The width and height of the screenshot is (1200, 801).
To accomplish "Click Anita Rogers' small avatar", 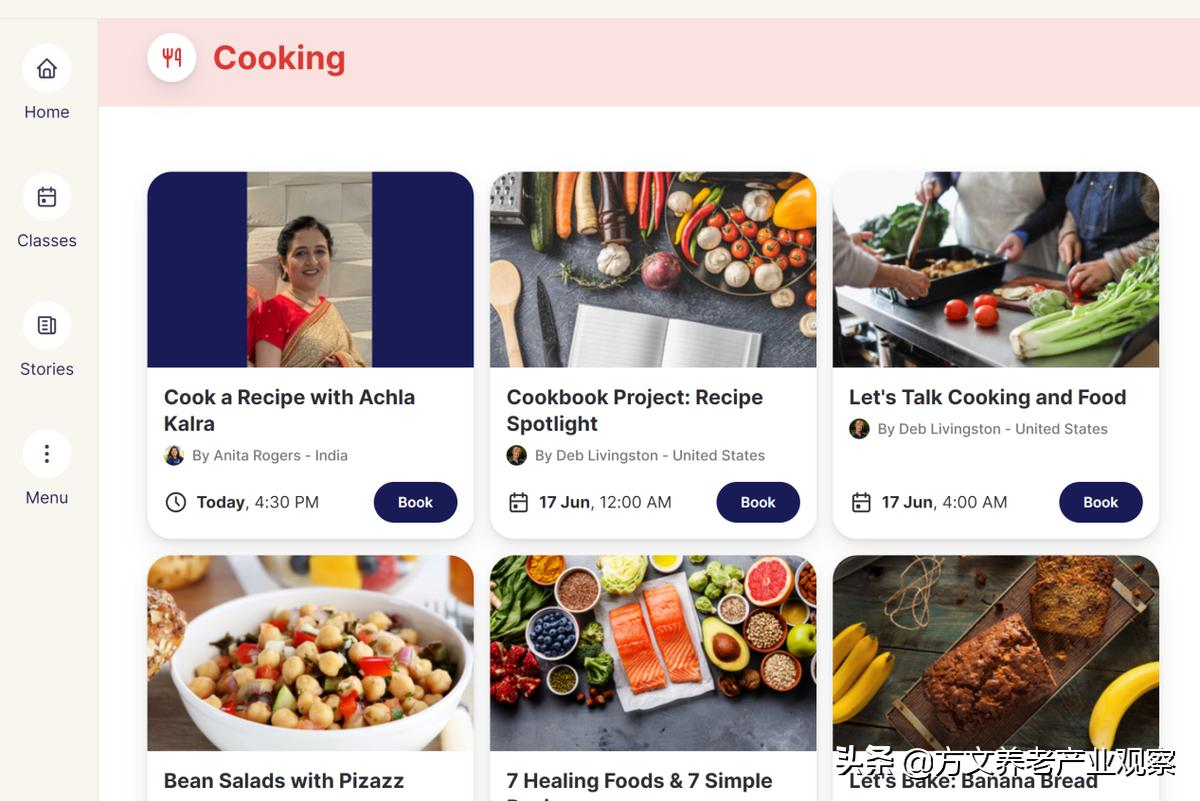I will coord(174,455).
